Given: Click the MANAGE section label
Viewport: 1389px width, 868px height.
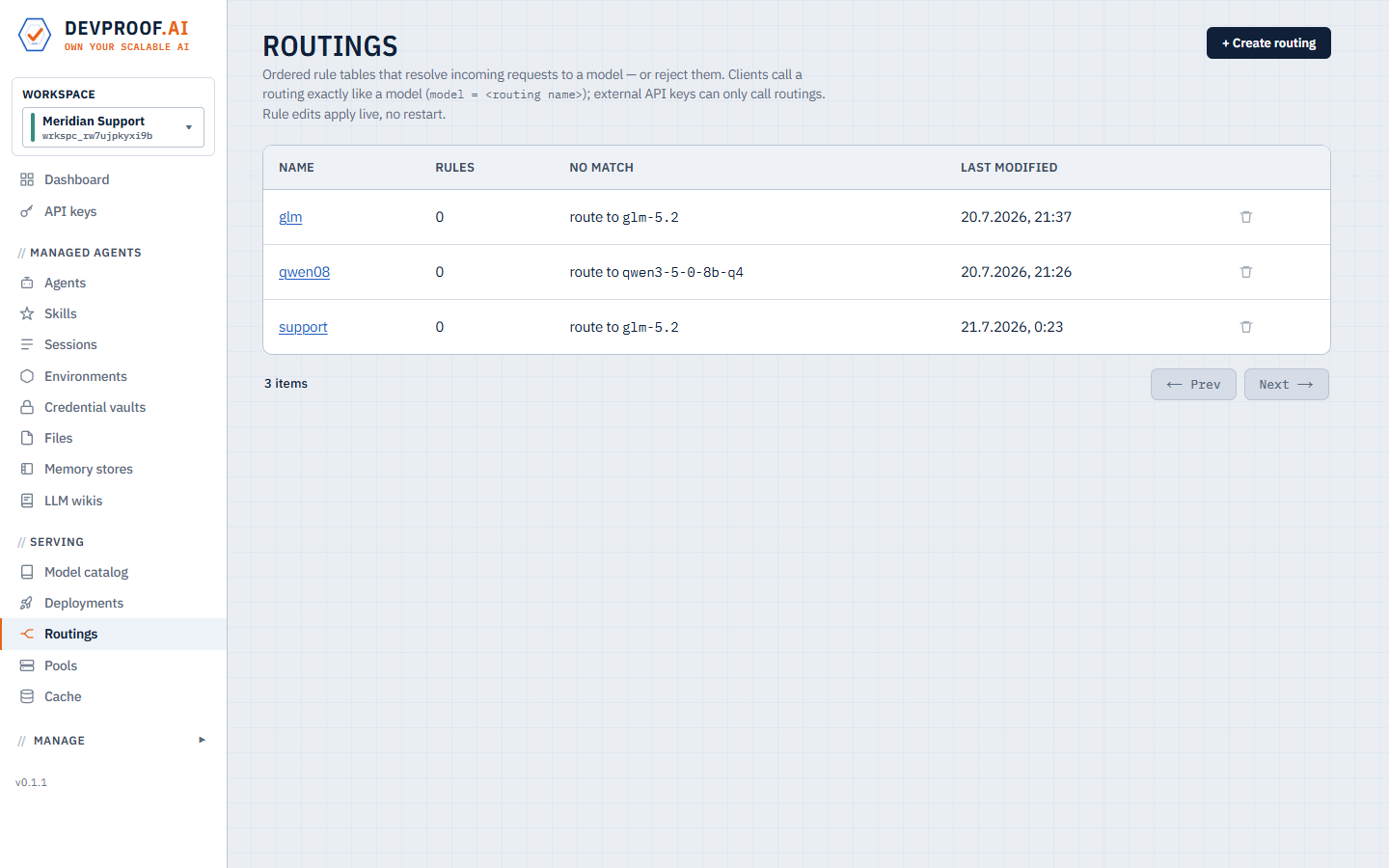Looking at the screenshot, I should [59, 741].
